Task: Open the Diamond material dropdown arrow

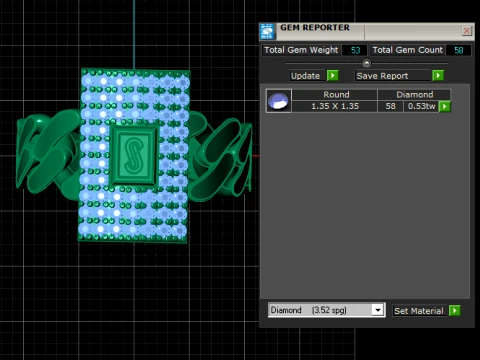Action: 378,310
